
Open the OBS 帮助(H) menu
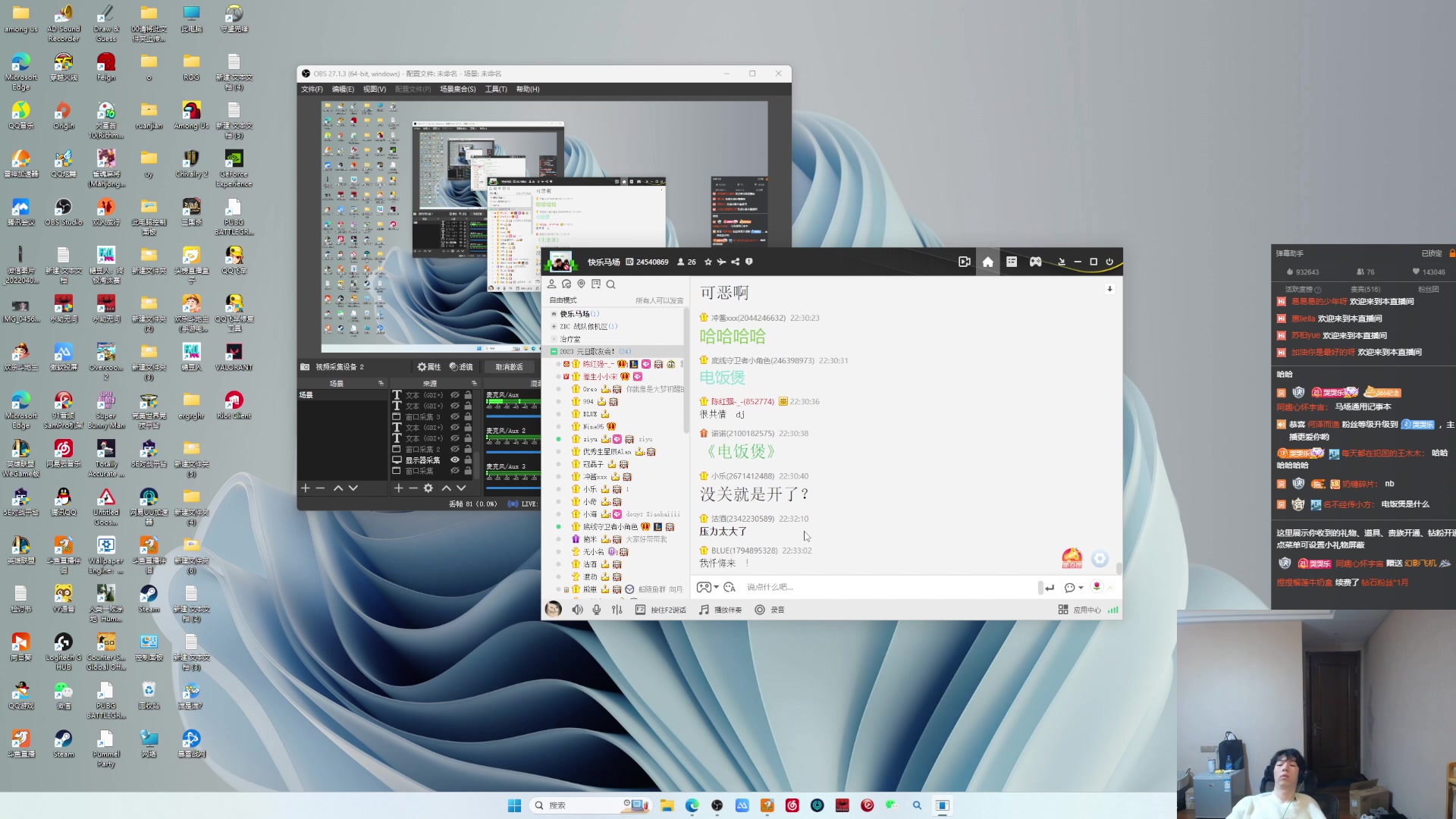point(528,89)
